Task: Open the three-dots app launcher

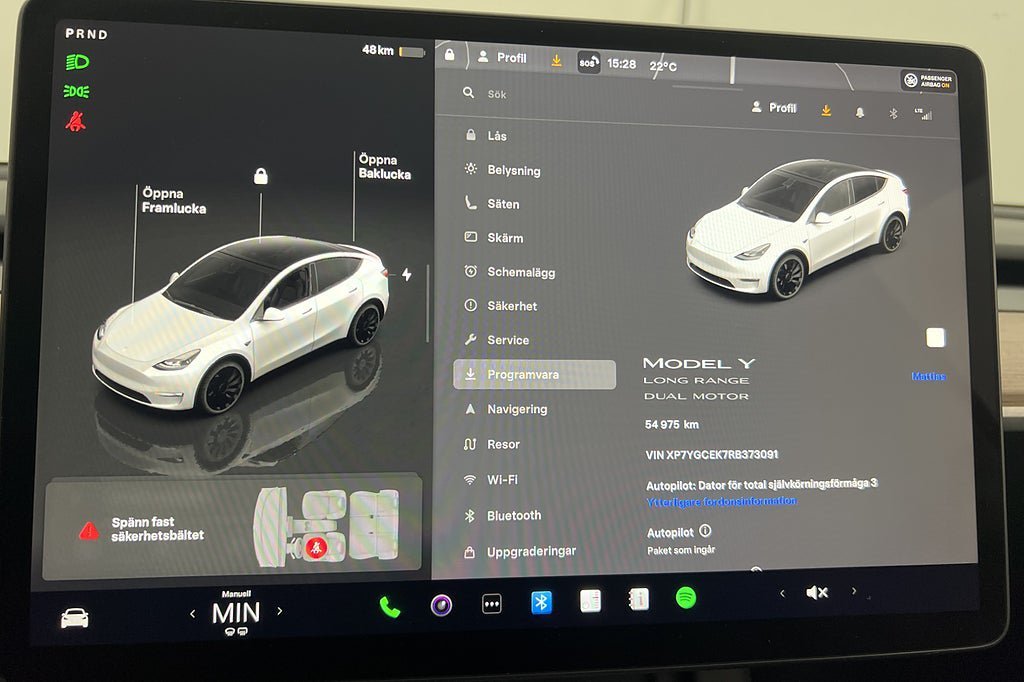Action: [491, 605]
